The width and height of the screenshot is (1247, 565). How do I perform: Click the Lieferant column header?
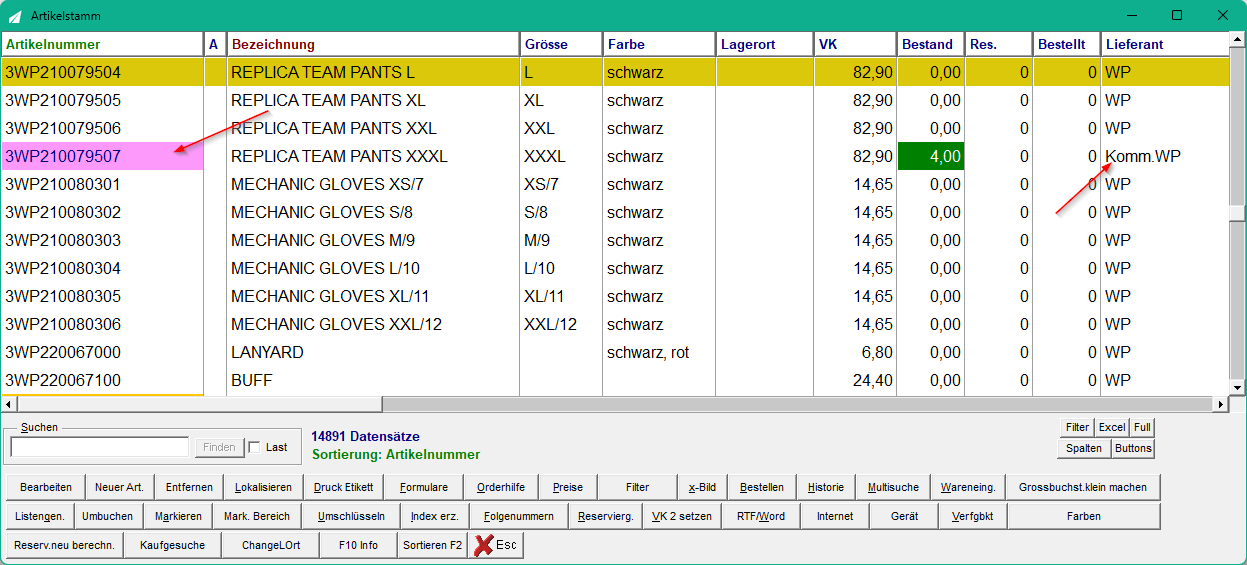(x=1165, y=44)
